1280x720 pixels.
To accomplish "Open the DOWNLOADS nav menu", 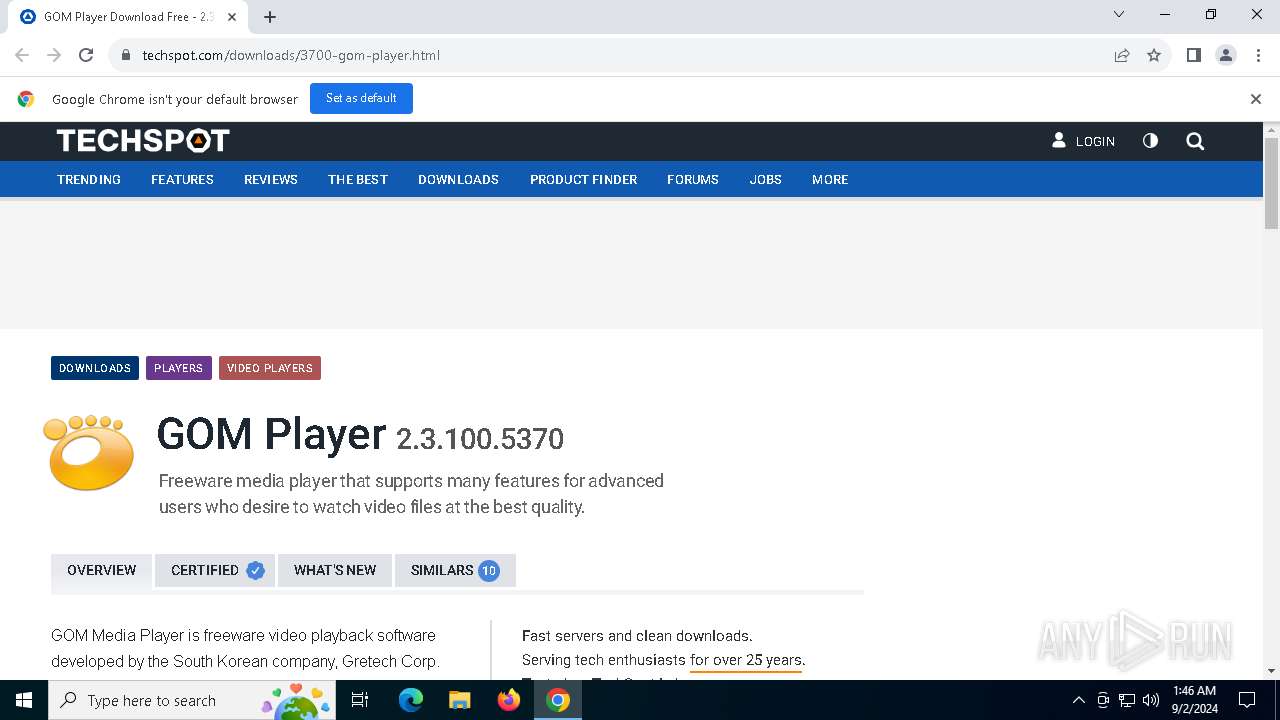I will pyautogui.click(x=458, y=180).
